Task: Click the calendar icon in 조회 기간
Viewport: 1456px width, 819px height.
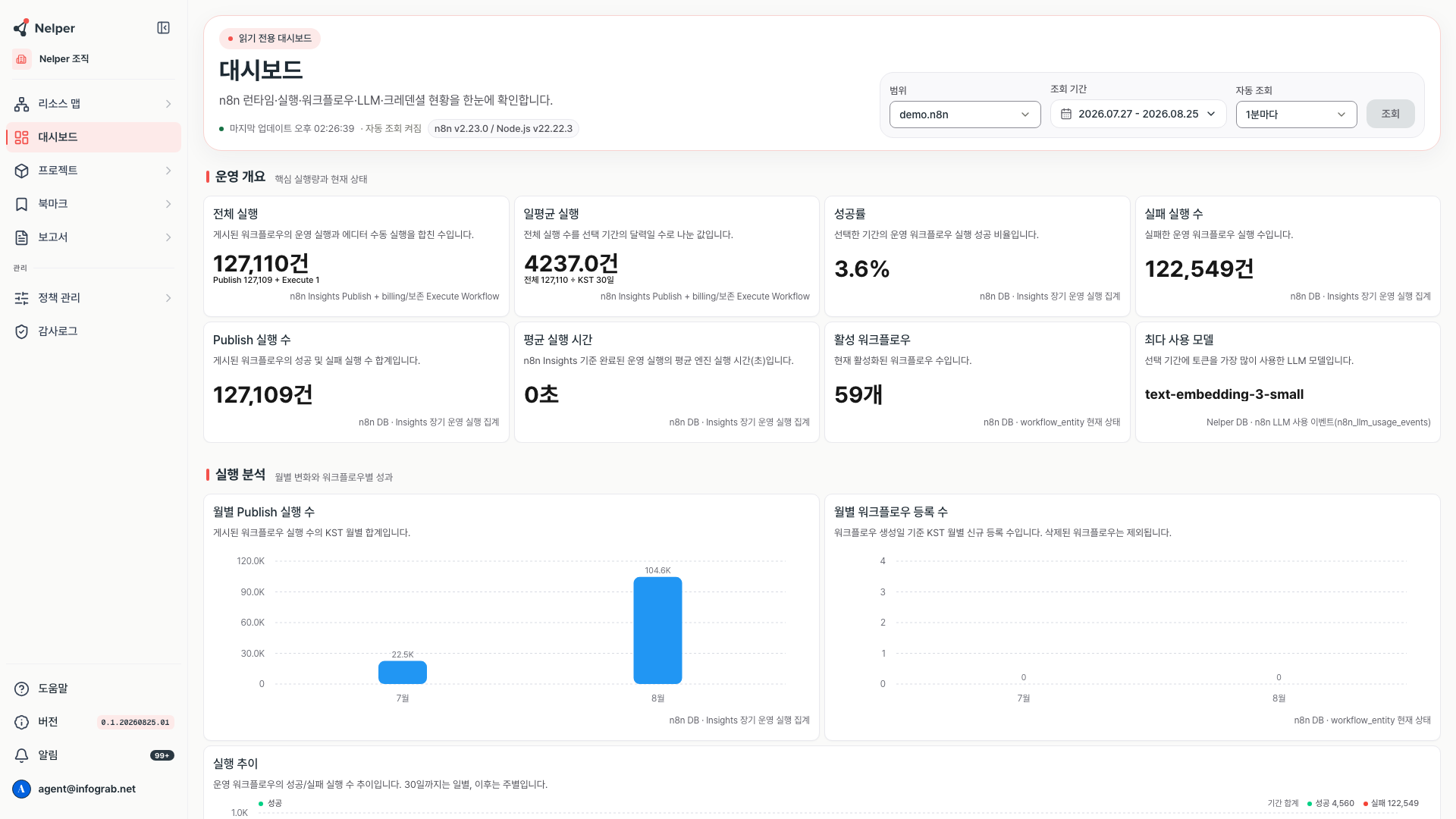Action: 1066,114
